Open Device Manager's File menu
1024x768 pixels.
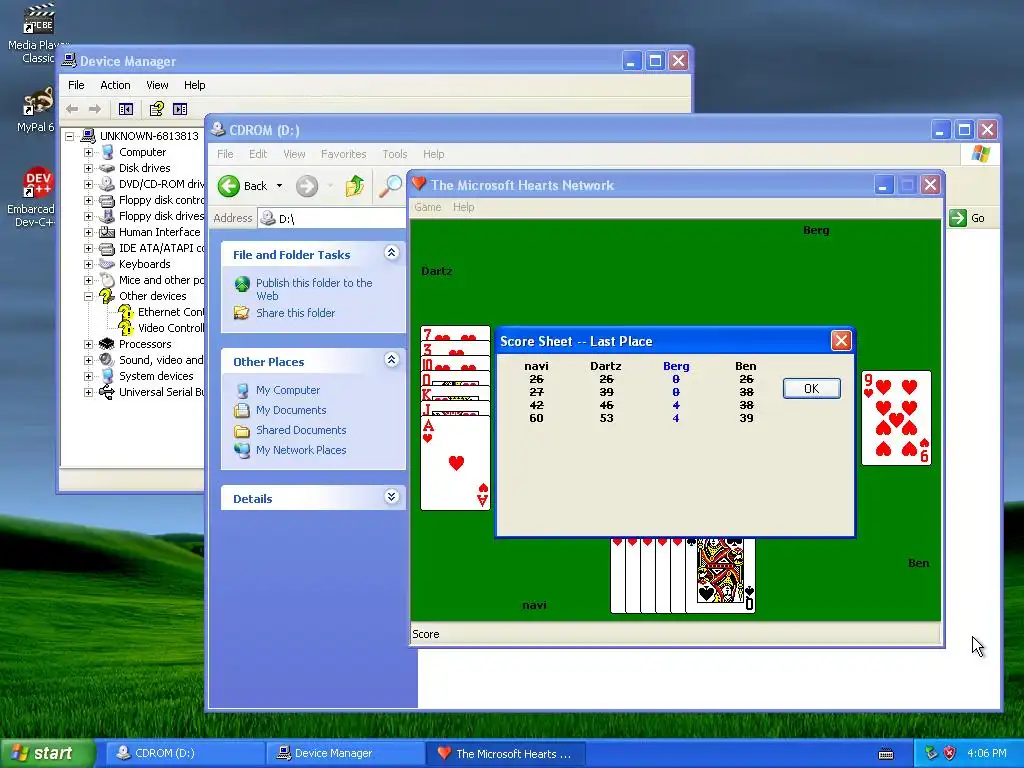76,85
